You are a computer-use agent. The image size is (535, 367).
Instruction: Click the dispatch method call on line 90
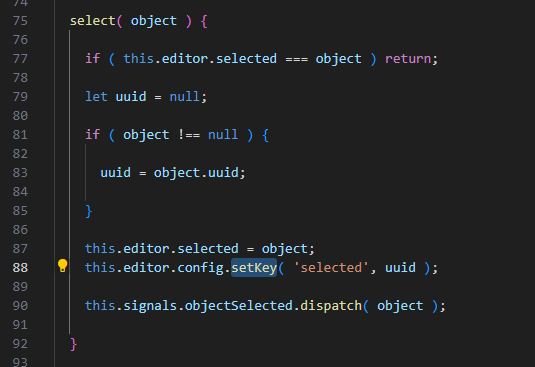(331, 306)
